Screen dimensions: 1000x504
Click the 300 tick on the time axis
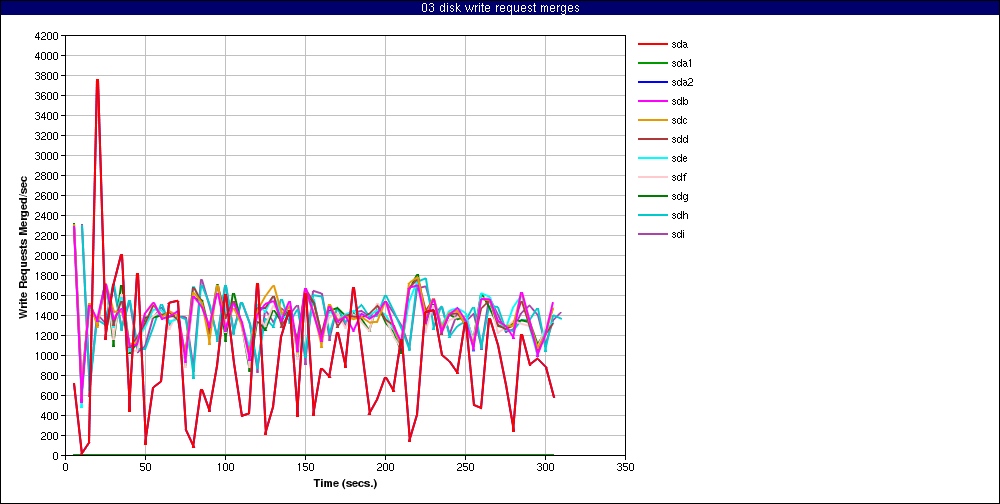pos(545,467)
